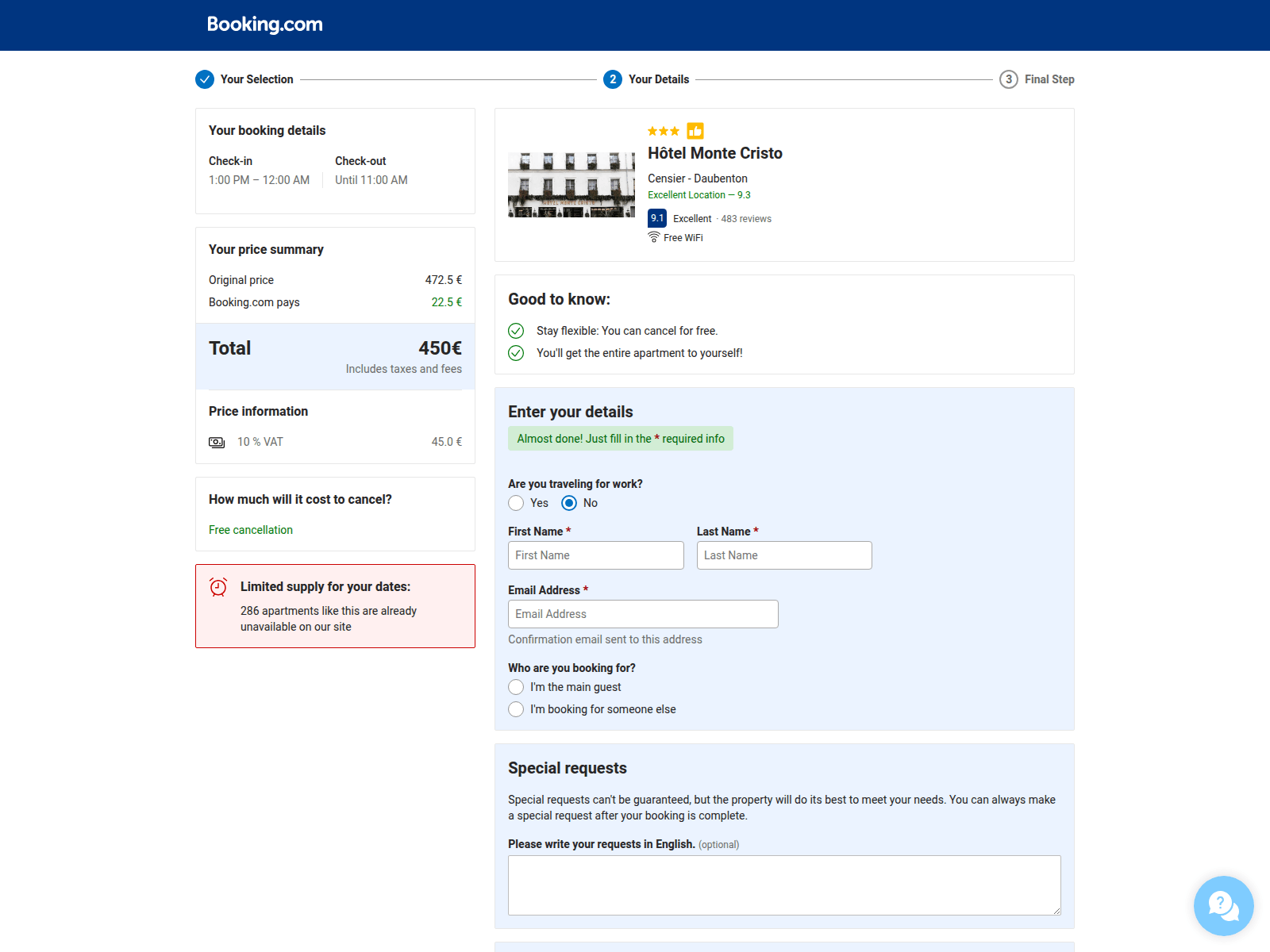This screenshot has width=1270, height=952.
Task: Click the 10 % VAT label
Action: coord(260,442)
